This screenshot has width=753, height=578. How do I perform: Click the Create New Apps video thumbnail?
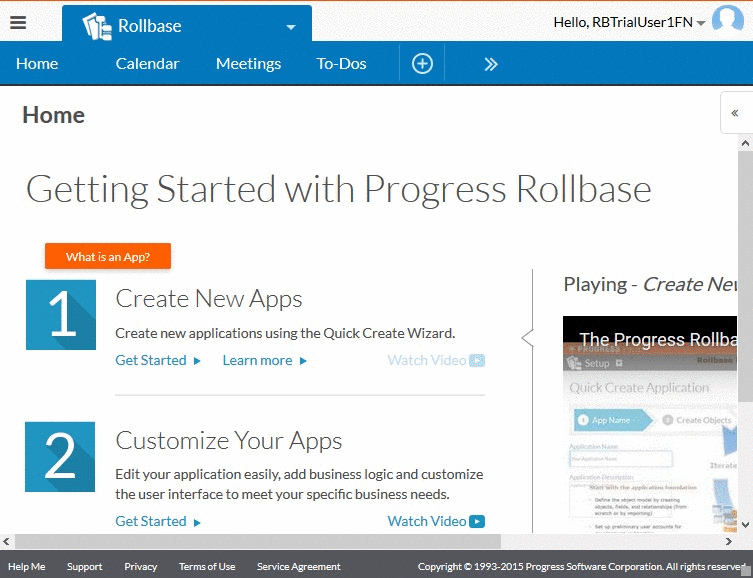coord(650,430)
